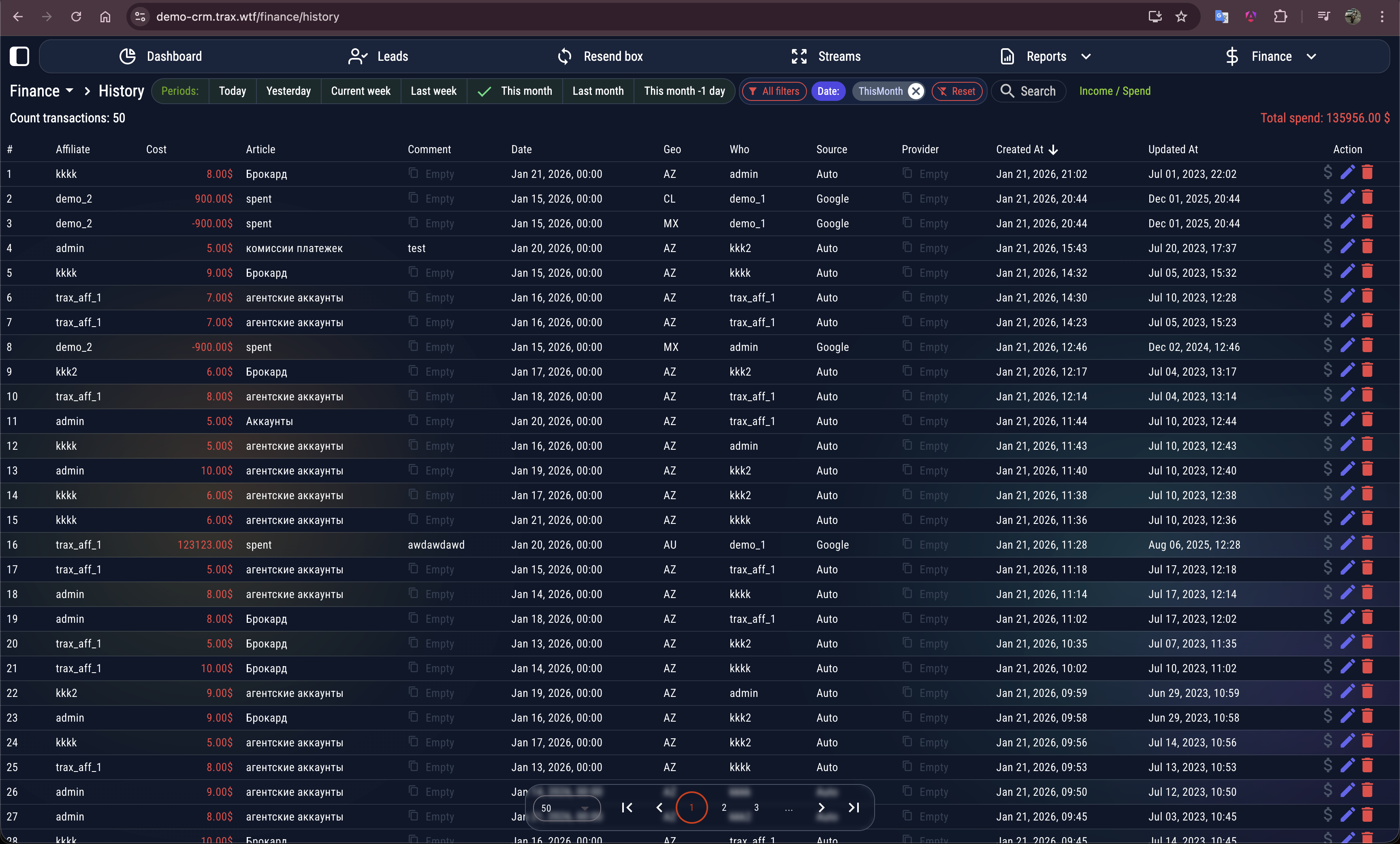Open the Chrome three-dot menu
The width and height of the screenshot is (1400, 844).
[1382, 17]
